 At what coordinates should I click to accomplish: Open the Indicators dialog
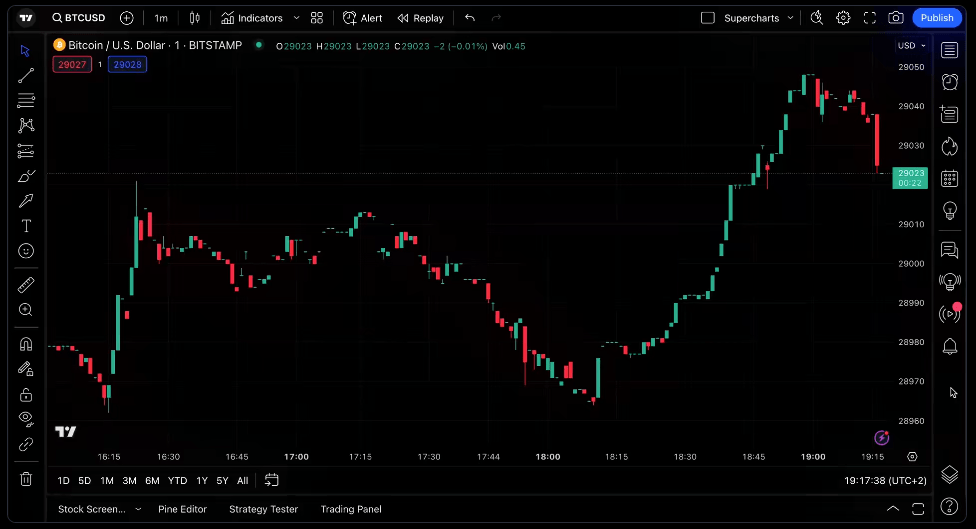[x=251, y=18]
